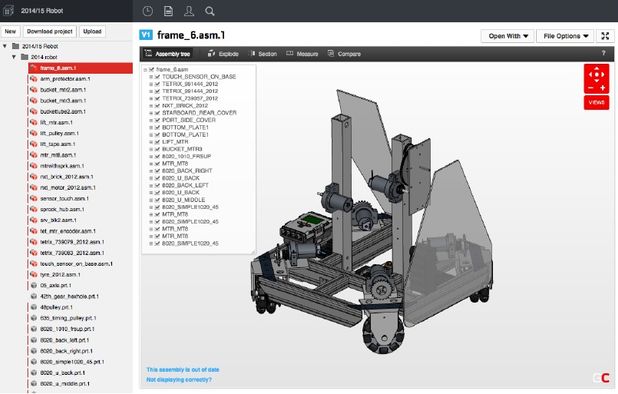Viewport: 618px width, 394px height.
Task: Select the Explode tool
Action: 223,54
